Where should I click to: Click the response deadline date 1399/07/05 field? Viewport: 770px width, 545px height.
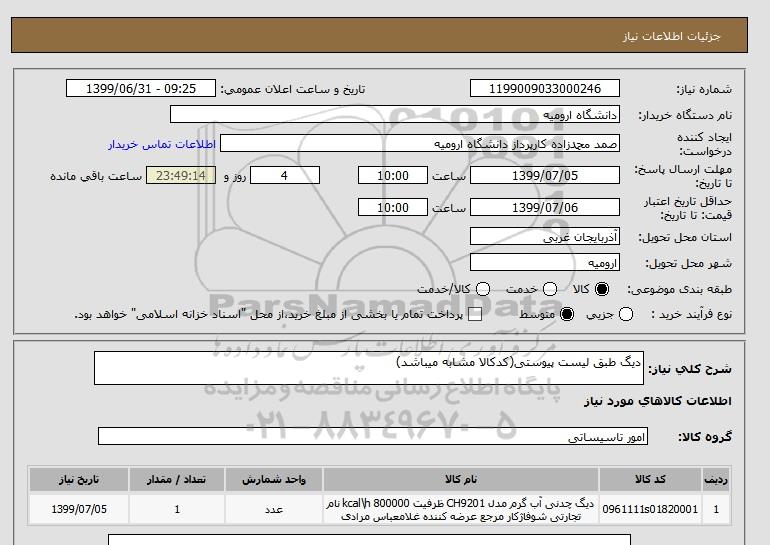pyautogui.click(x=545, y=175)
